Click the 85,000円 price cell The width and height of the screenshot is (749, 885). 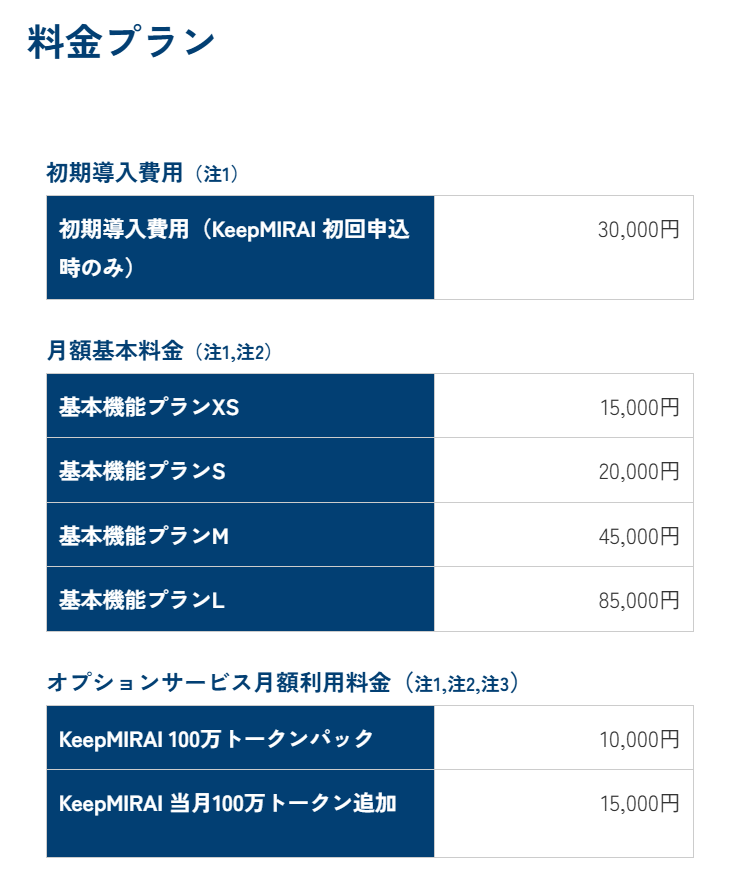[x=638, y=601]
